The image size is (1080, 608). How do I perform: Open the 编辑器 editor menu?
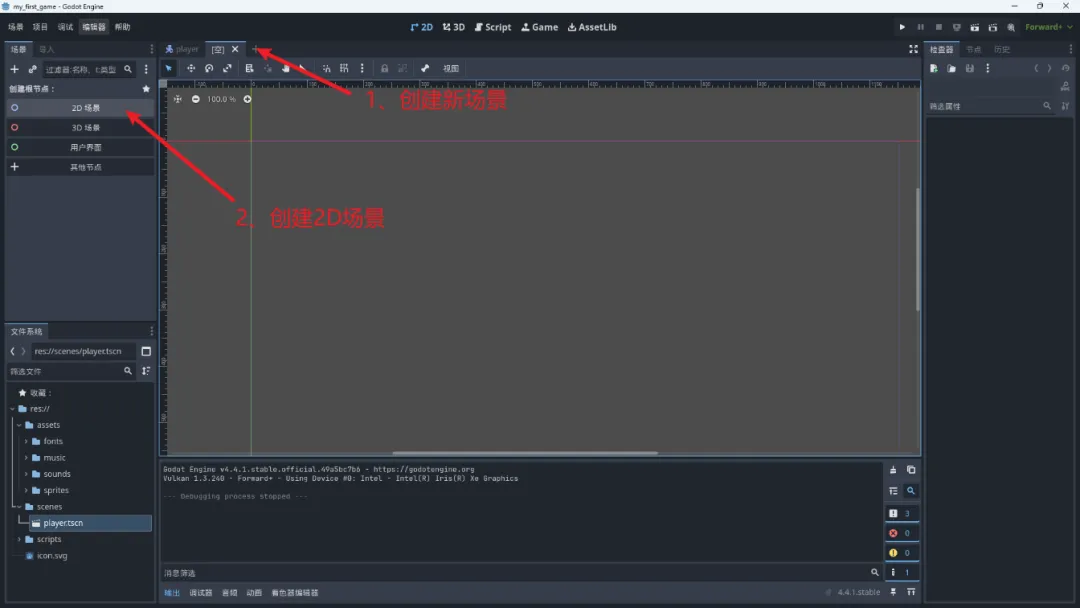(94, 27)
